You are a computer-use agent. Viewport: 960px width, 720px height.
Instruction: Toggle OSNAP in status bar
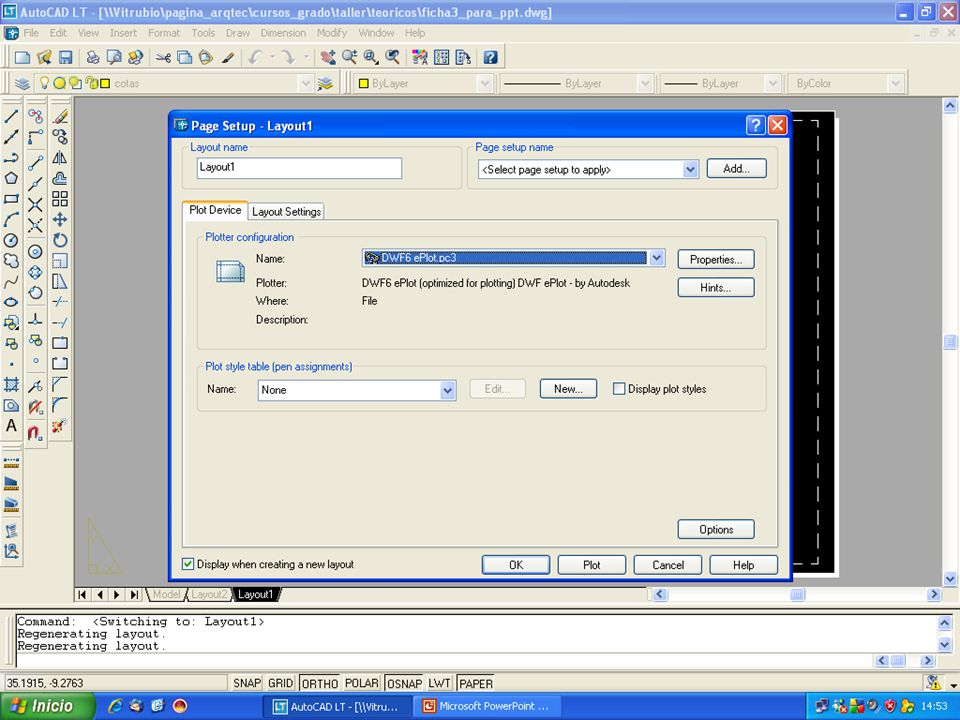pos(404,683)
